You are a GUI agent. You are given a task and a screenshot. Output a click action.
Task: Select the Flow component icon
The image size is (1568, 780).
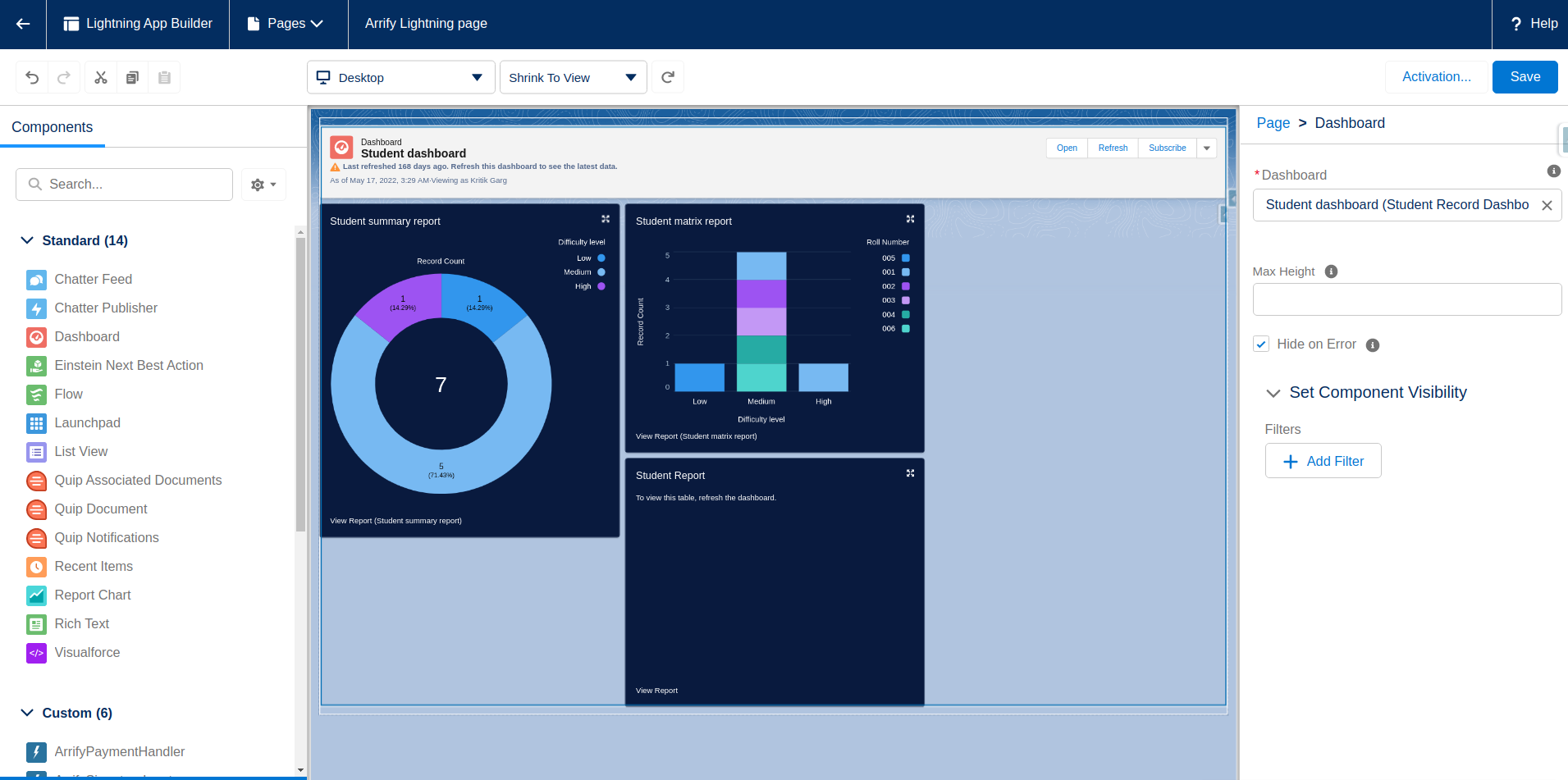(36, 395)
